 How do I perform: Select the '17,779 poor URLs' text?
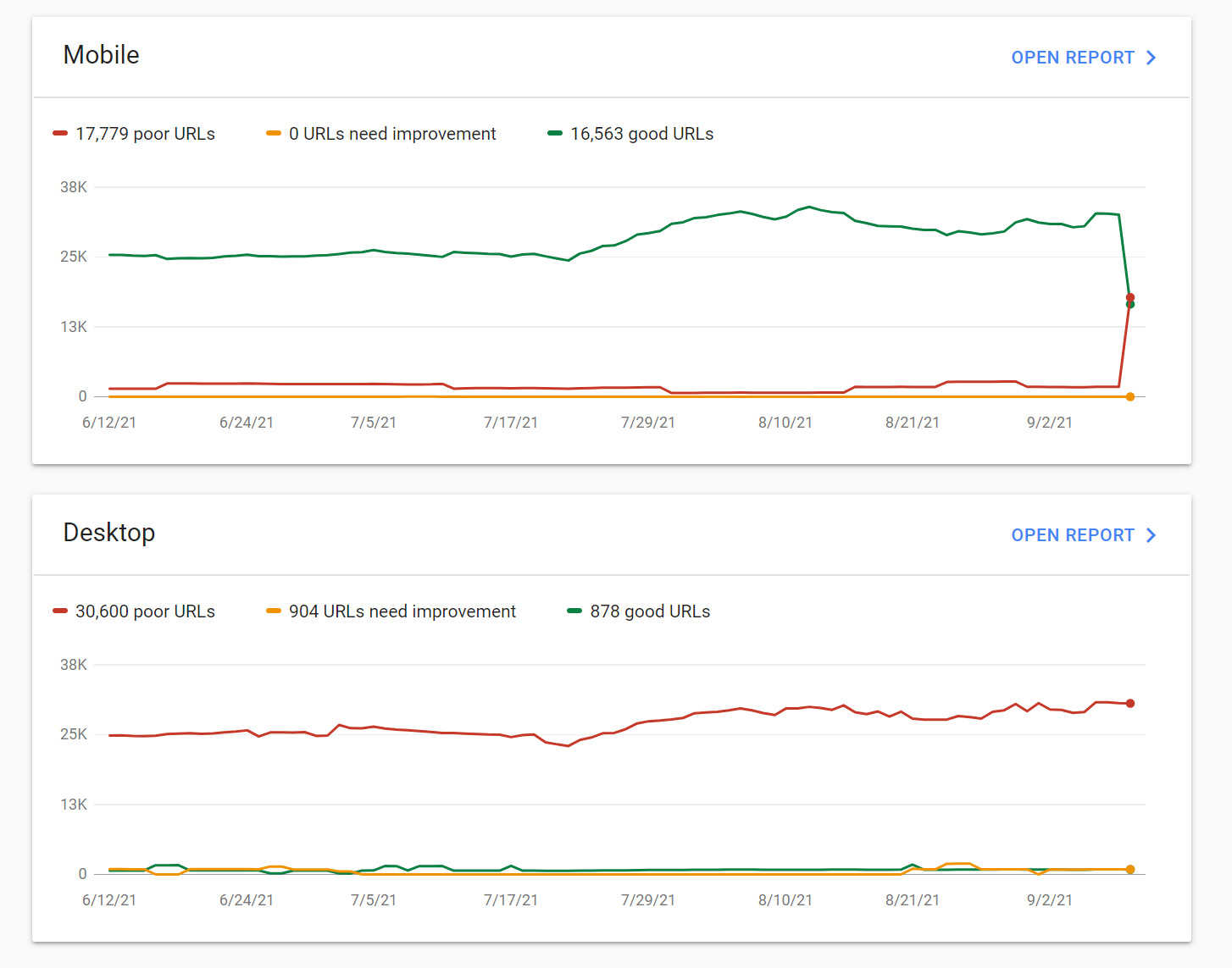145,134
